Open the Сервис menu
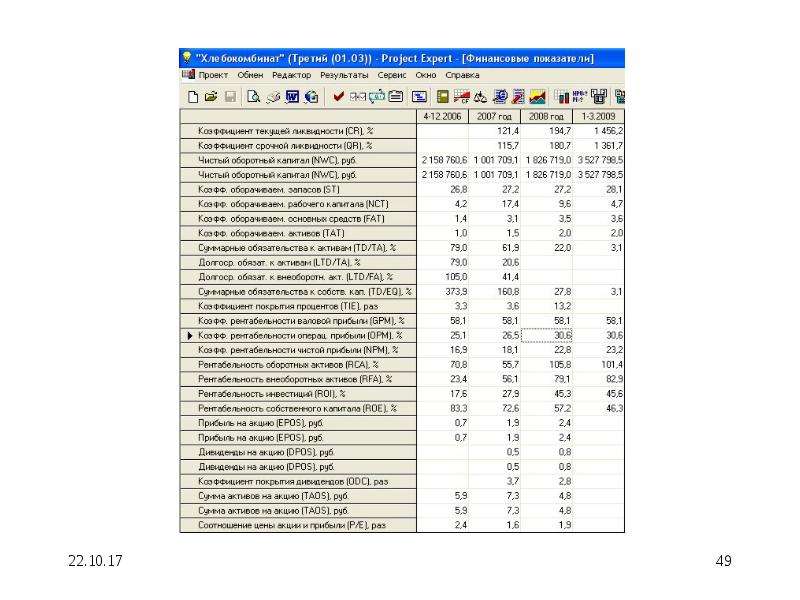The image size is (800, 600). 392,75
